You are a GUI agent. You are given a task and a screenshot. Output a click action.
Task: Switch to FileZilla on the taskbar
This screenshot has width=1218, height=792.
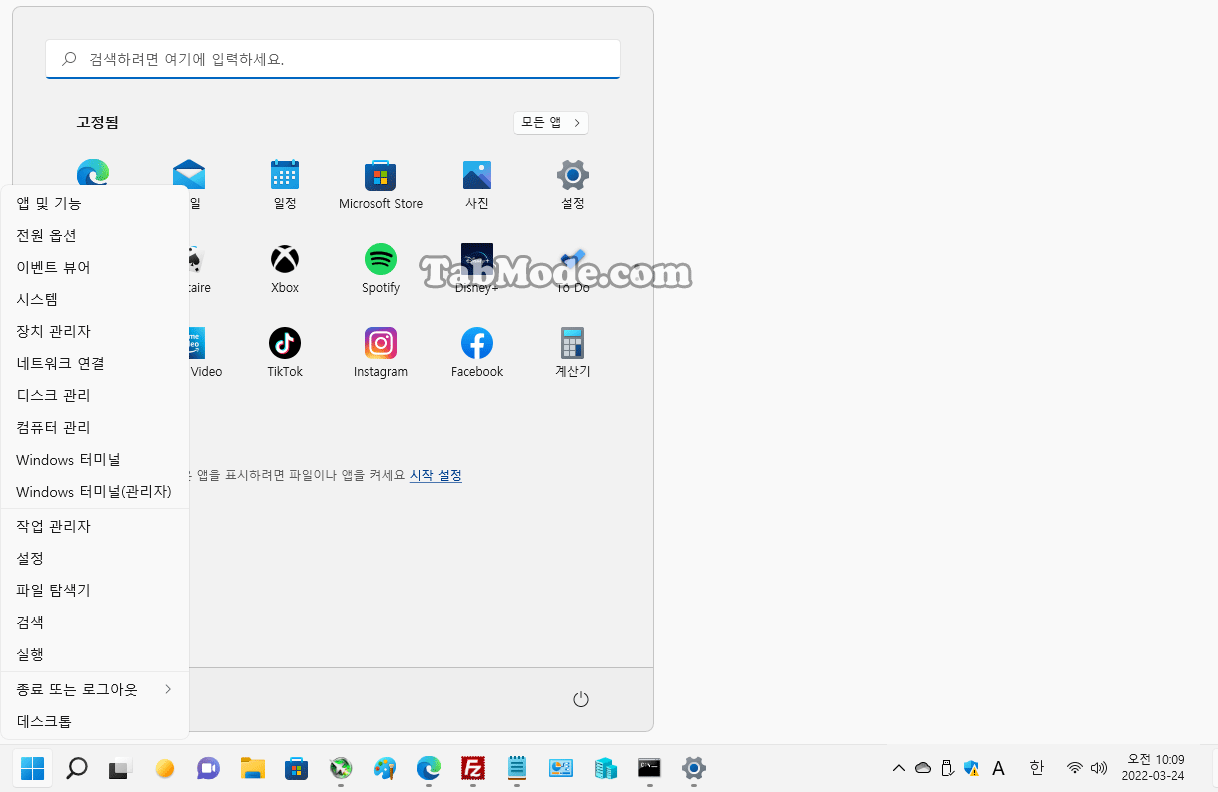click(x=473, y=768)
